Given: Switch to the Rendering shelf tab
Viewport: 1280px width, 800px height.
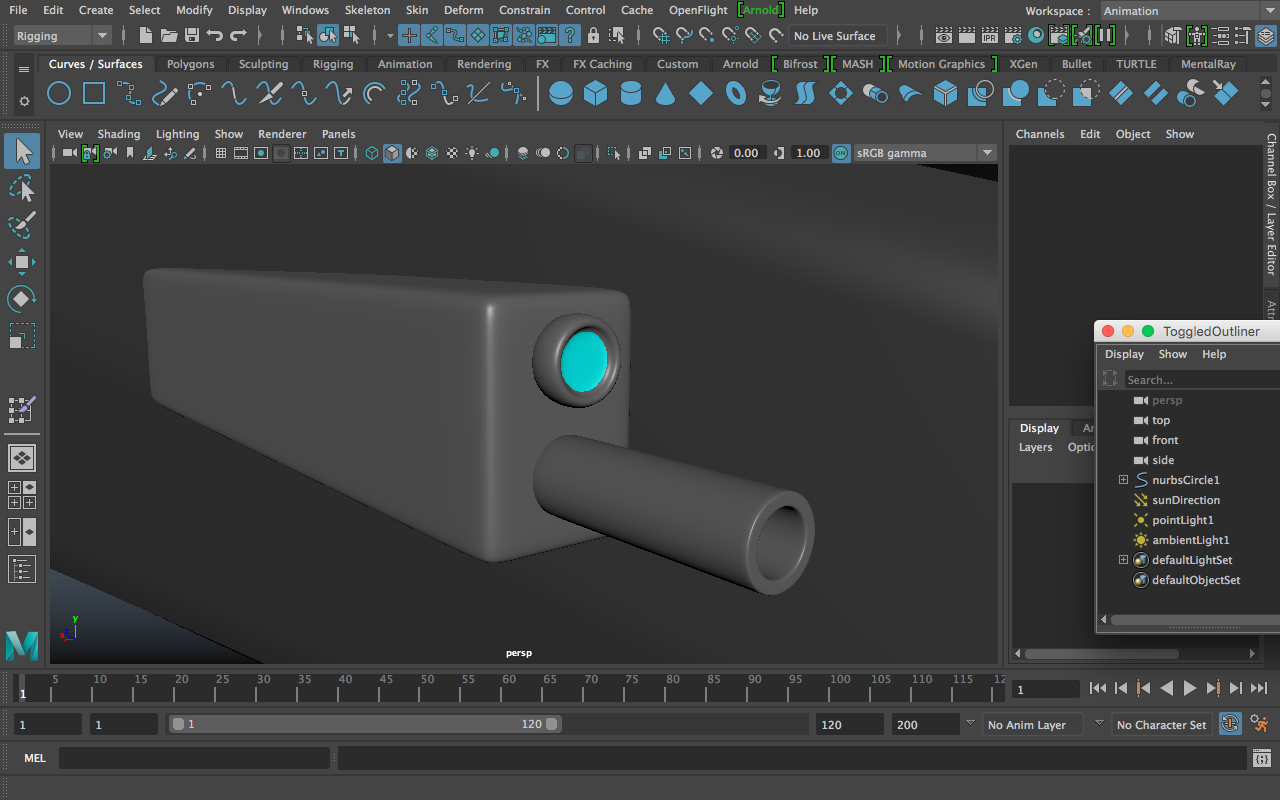Looking at the screenshot, I should click(484, 64).
